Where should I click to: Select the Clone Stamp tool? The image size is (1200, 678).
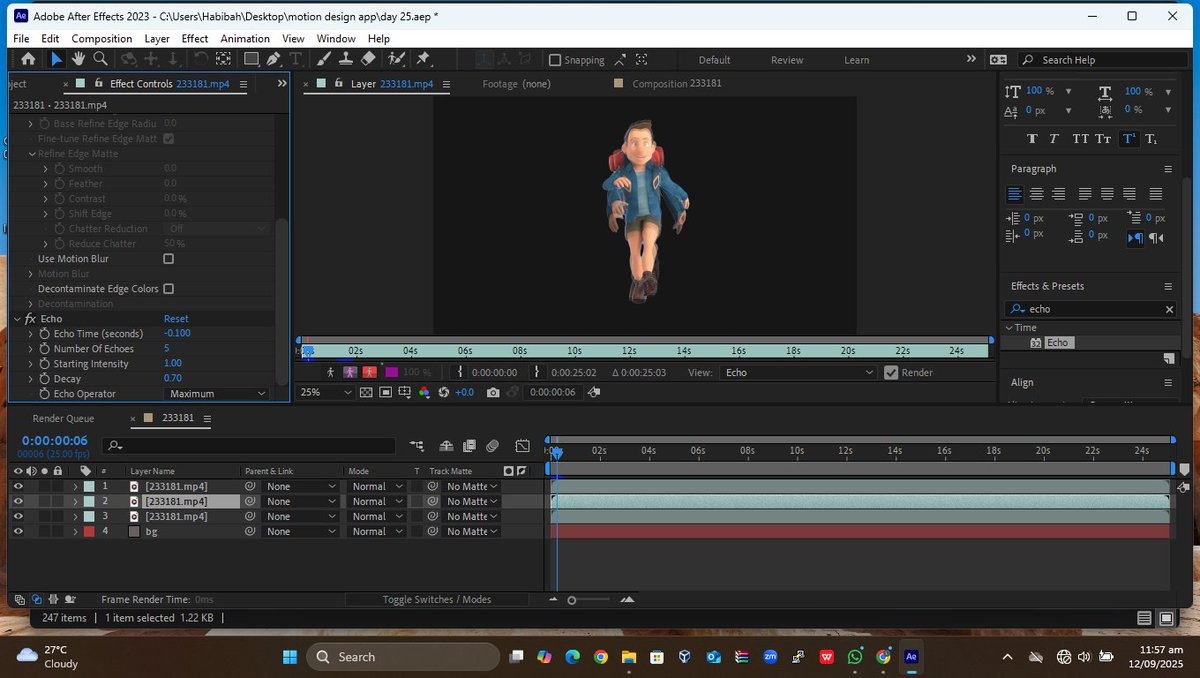click(346, 59)
